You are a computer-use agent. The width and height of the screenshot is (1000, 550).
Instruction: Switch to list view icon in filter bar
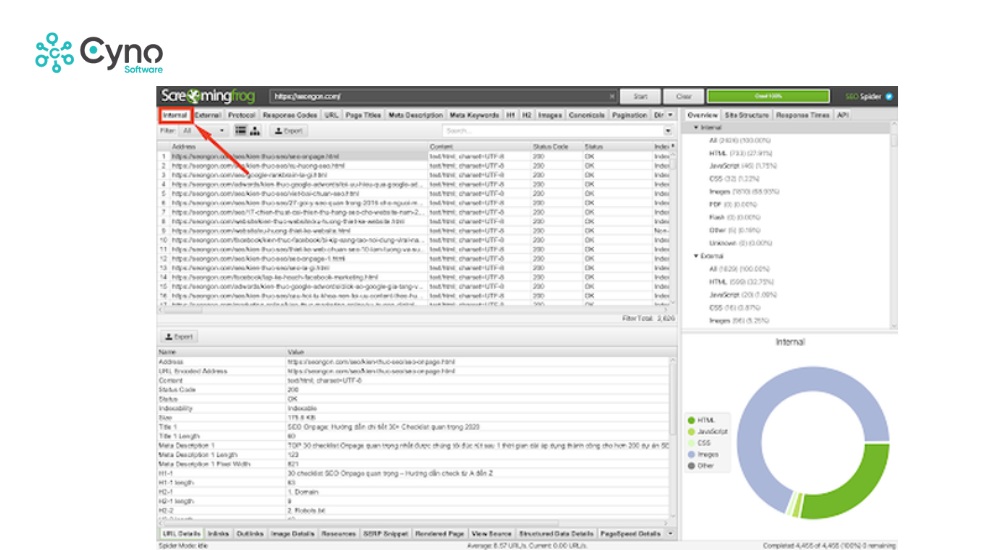pyautogui.click(x=240, y=130)
